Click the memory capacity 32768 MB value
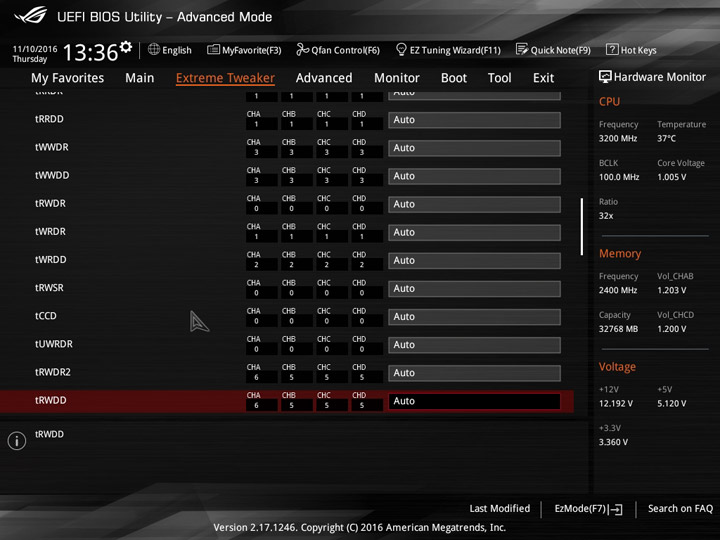The image size is (720, 540). [618, 329]
